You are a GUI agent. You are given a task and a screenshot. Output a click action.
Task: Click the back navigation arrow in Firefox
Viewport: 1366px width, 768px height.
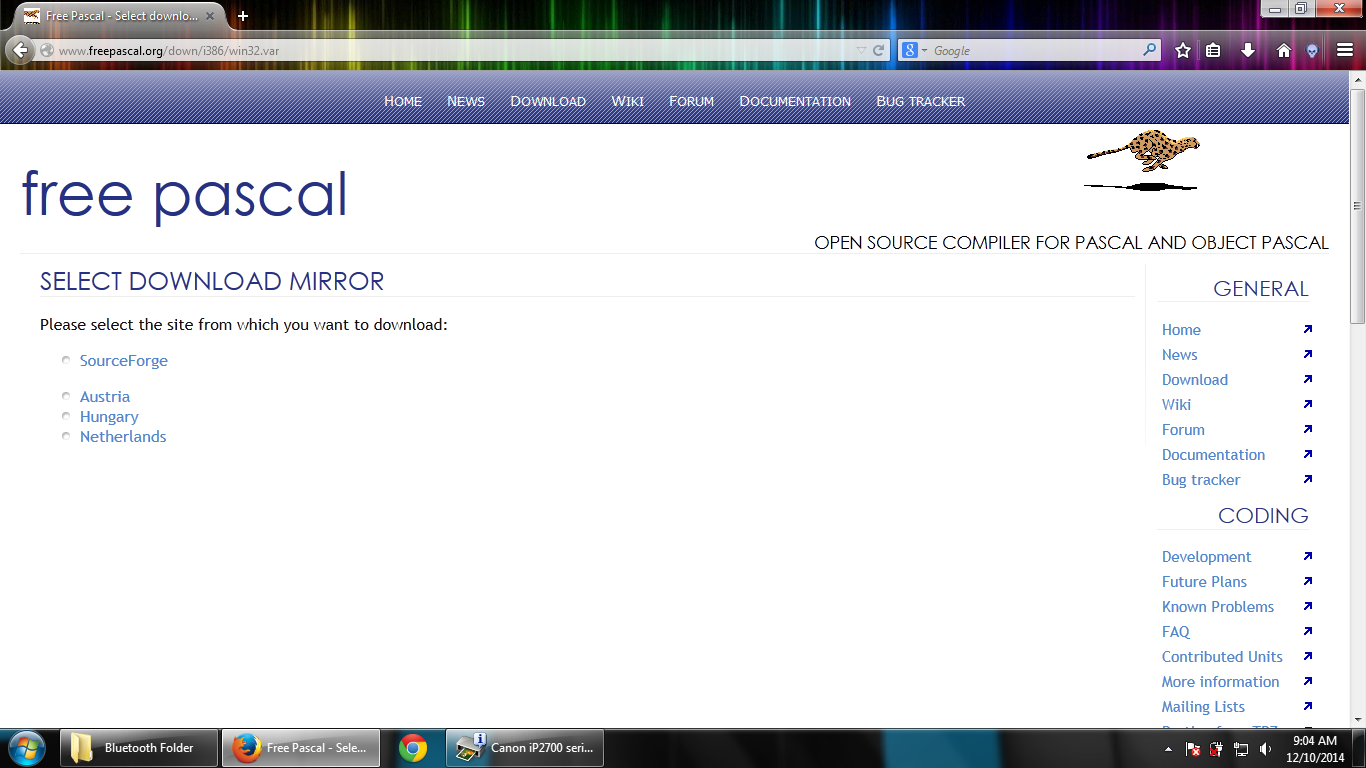[x=18, y=49]
